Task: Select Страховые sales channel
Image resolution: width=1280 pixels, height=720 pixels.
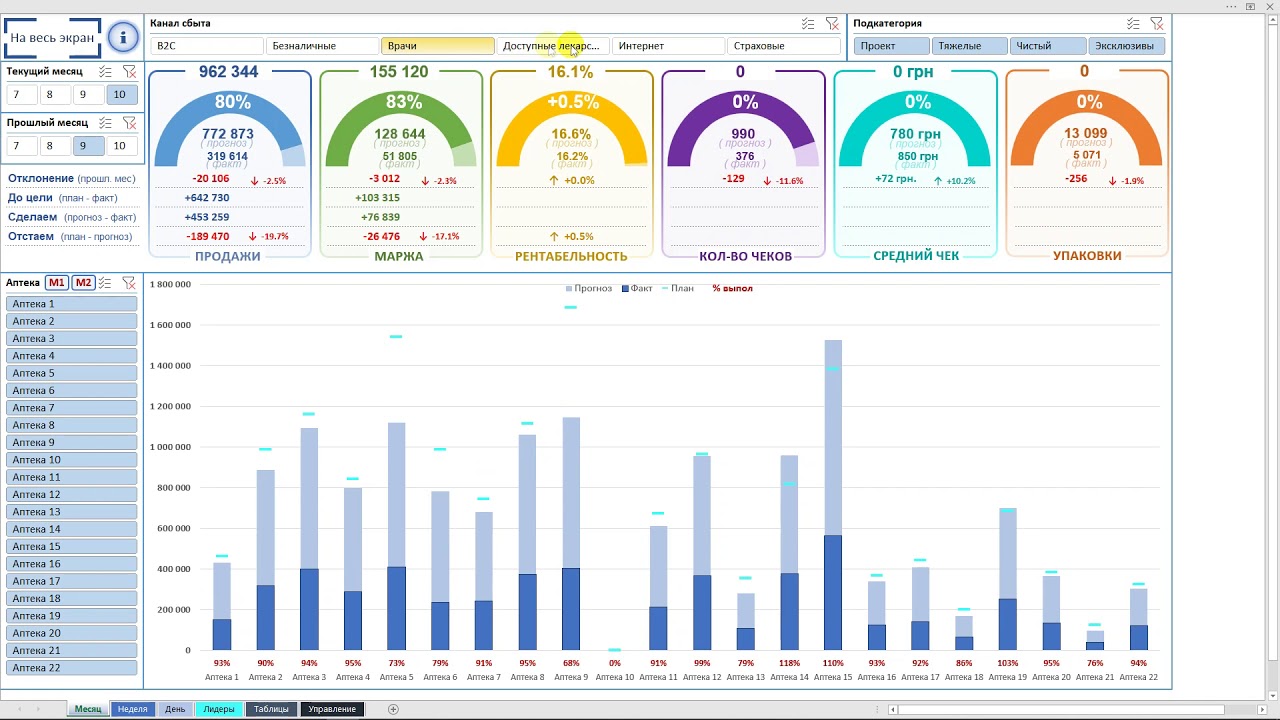Action: [x=782, y=46]
